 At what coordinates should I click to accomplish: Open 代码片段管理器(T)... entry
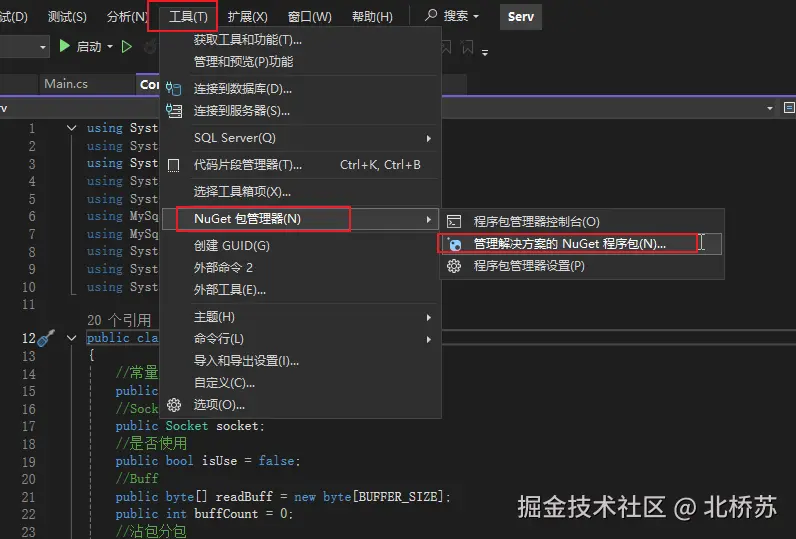[301, 165]
